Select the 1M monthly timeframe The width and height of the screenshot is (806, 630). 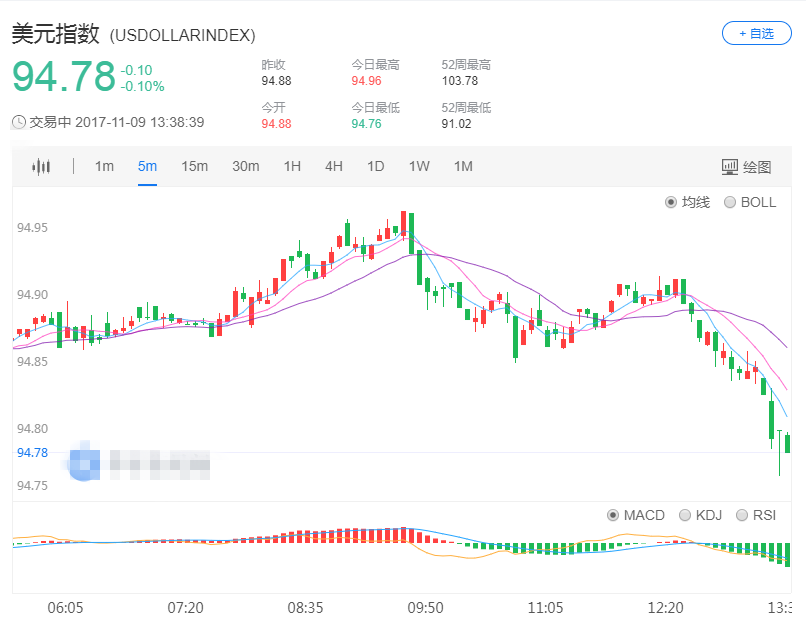[x=463, y=166]
